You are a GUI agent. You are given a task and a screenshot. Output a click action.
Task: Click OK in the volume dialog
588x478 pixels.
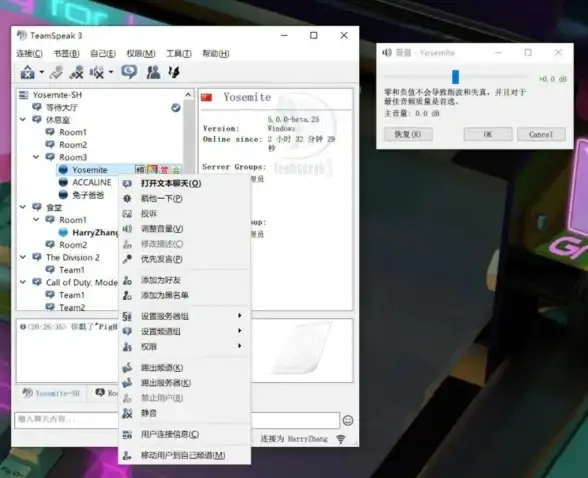coord(488,134)
